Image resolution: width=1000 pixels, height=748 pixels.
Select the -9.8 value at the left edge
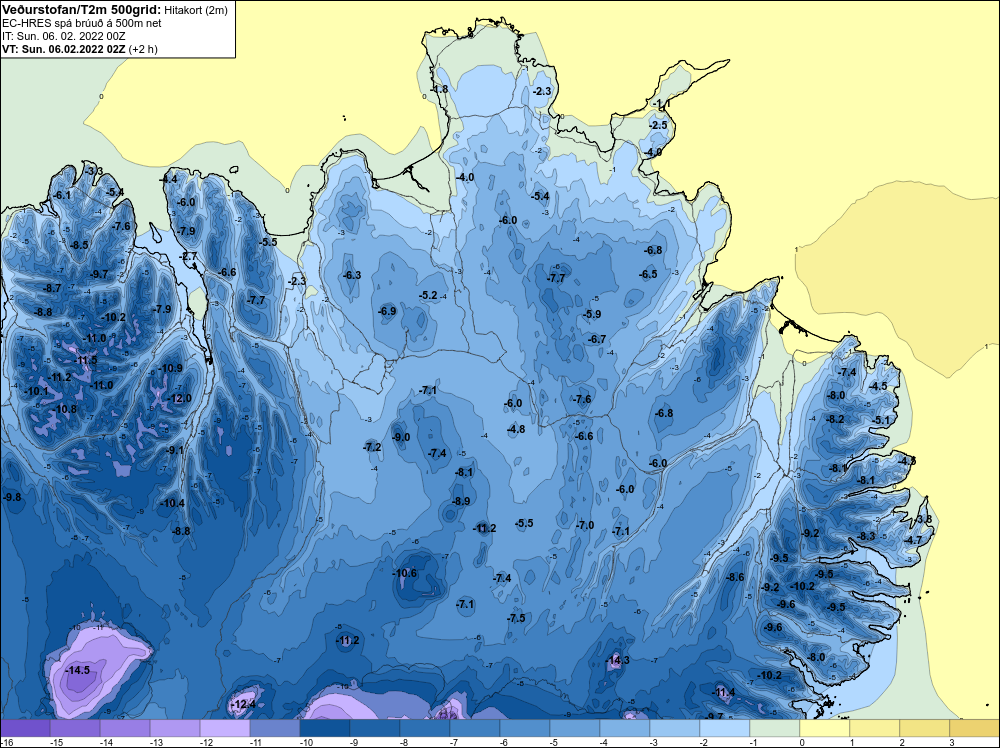coord(12,497)
